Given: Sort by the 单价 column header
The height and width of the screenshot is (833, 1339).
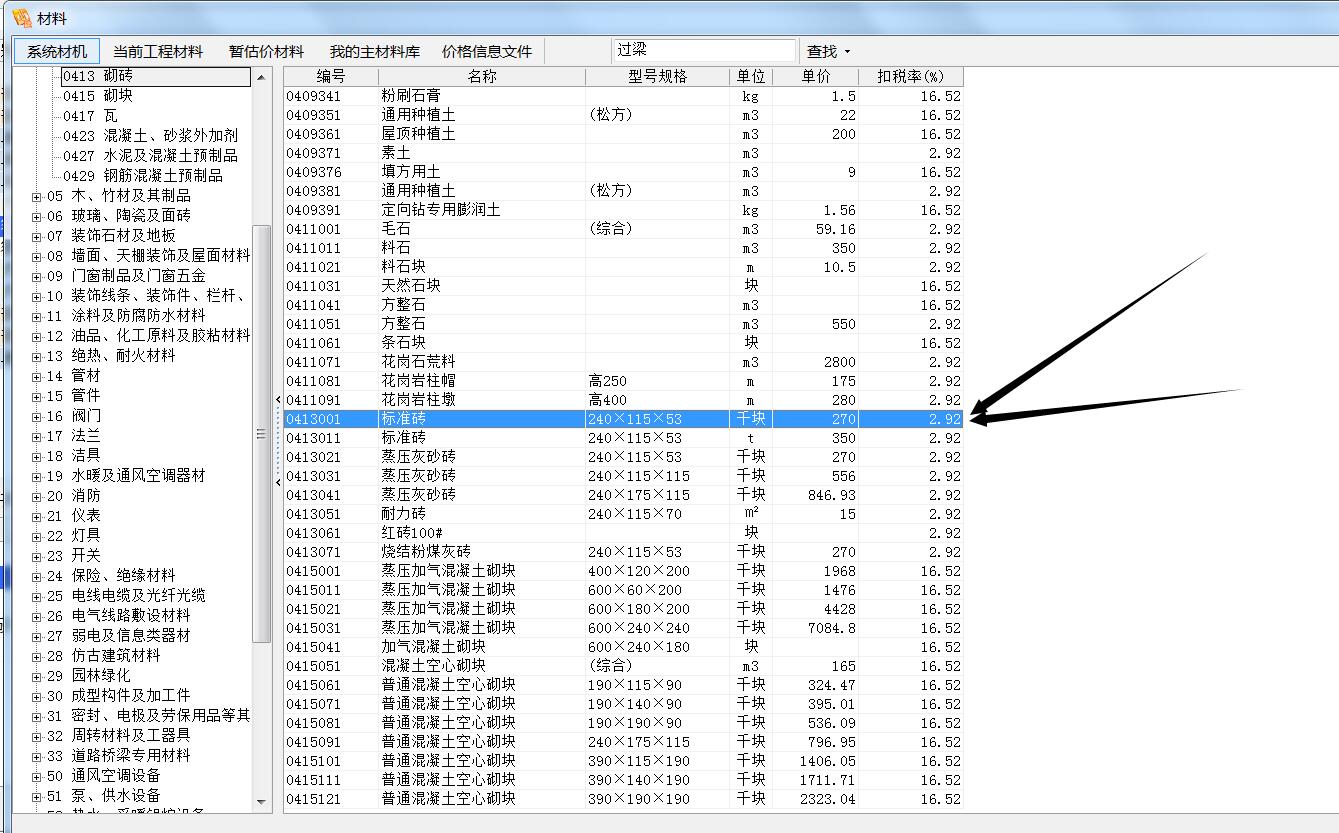Looking at the screenshot, I should click(x=815, y=77).
